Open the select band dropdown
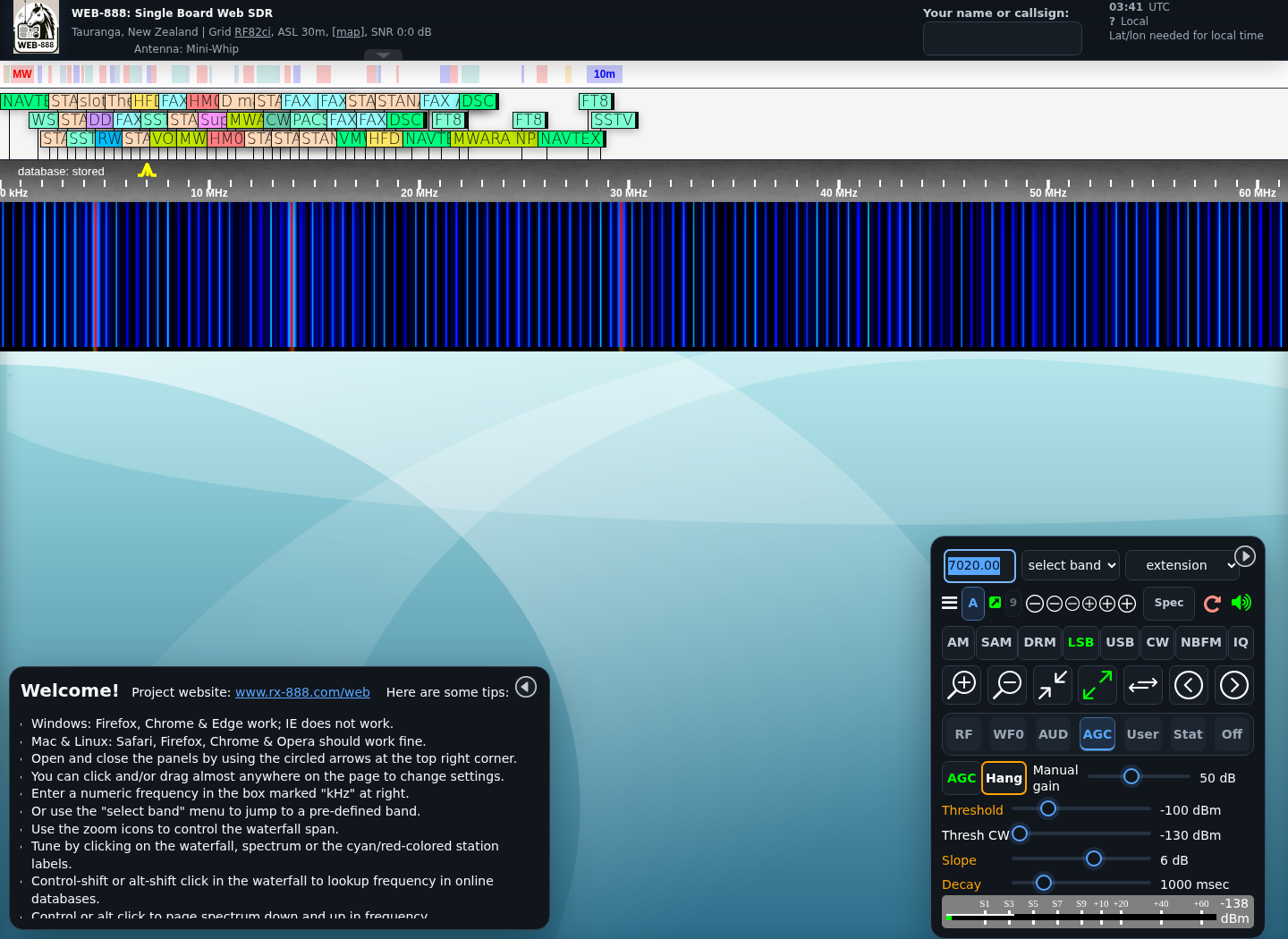Screen dimensions: 1288x939 1071,565
